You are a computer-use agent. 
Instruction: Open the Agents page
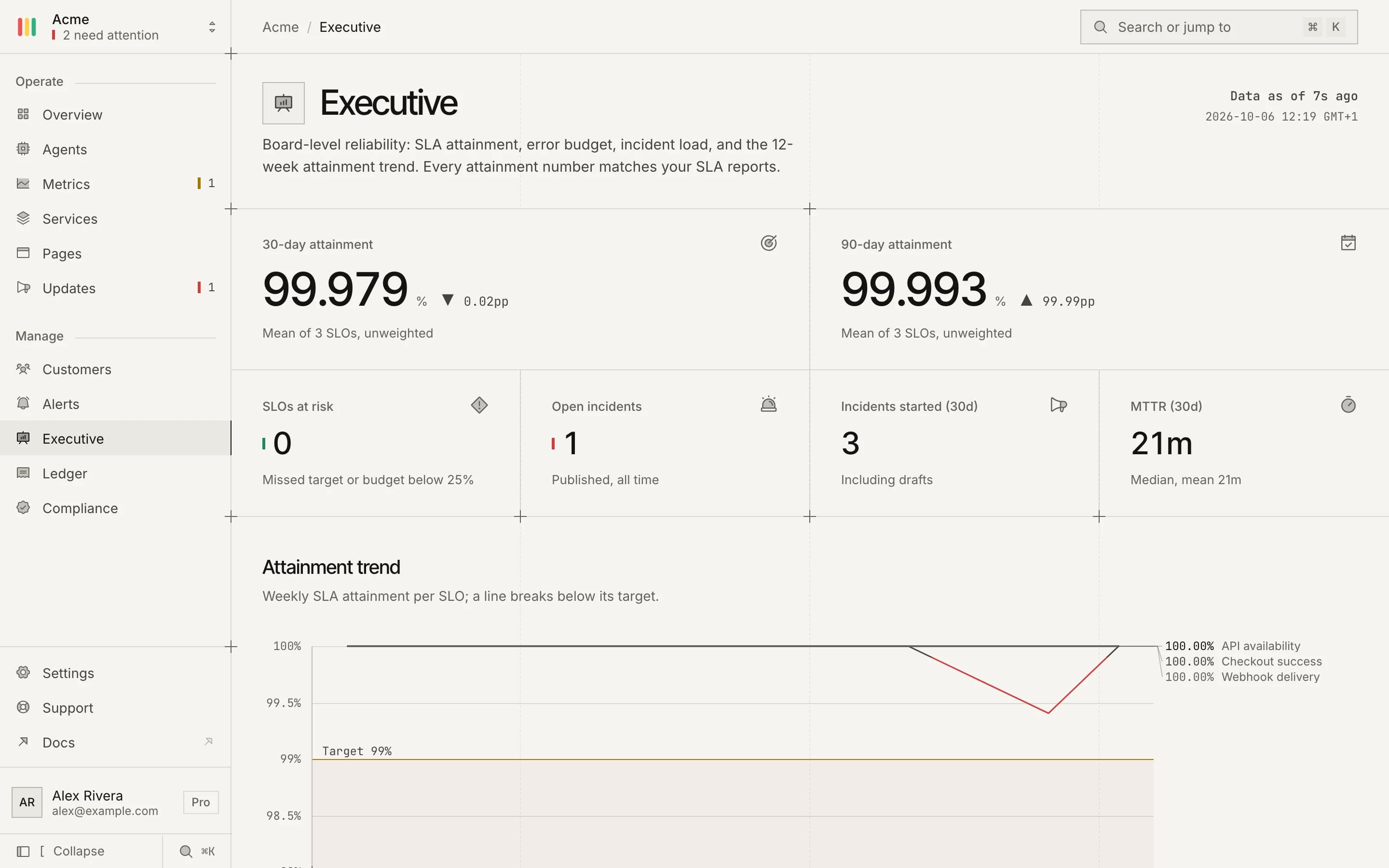115,149
